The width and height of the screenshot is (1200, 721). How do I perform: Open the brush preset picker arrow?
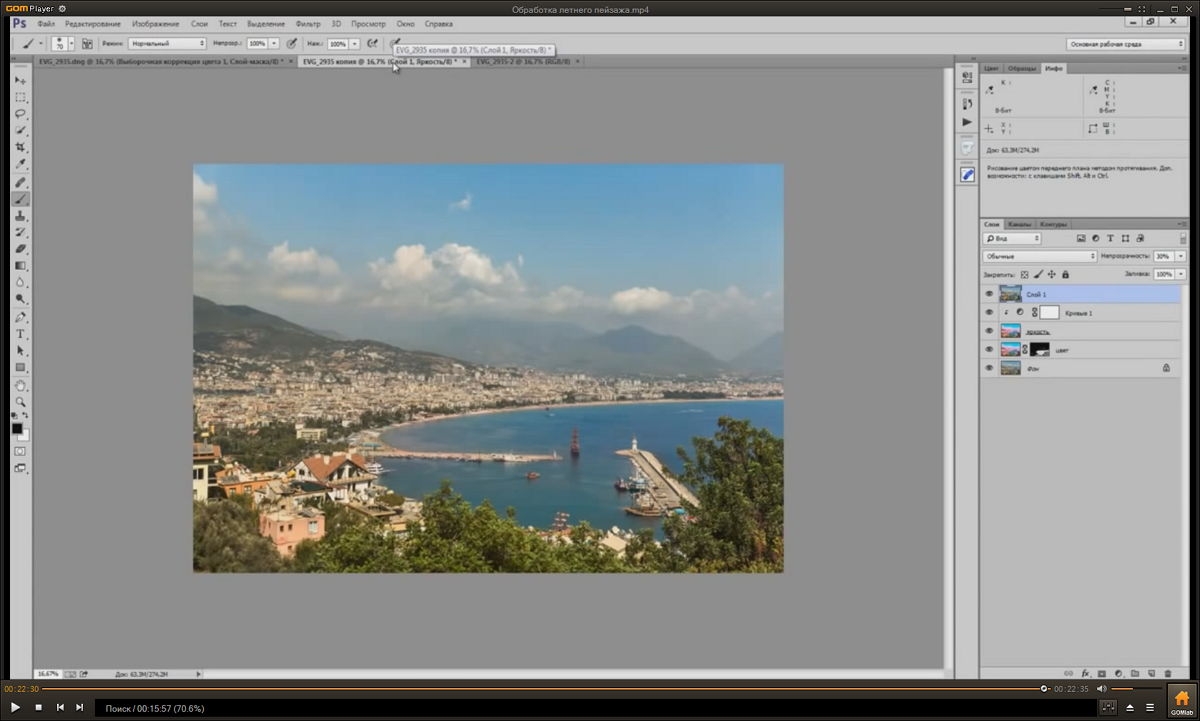pyautogui.click(x=72, y=44)
